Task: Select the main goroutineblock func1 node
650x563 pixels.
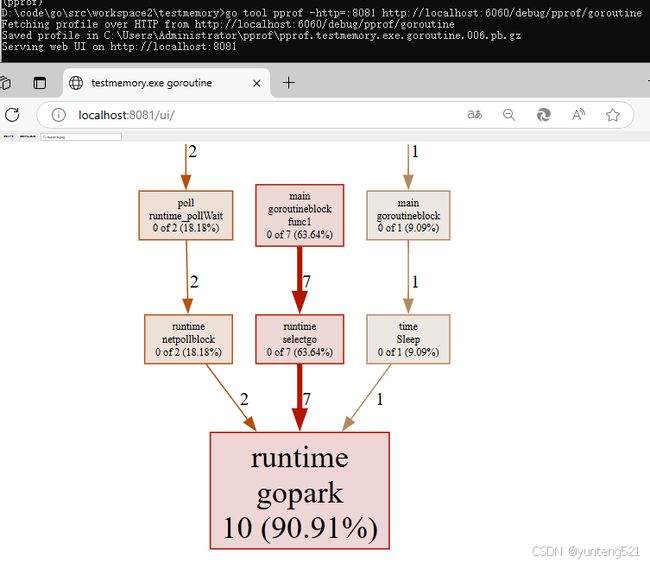Action: coord(300,215)
